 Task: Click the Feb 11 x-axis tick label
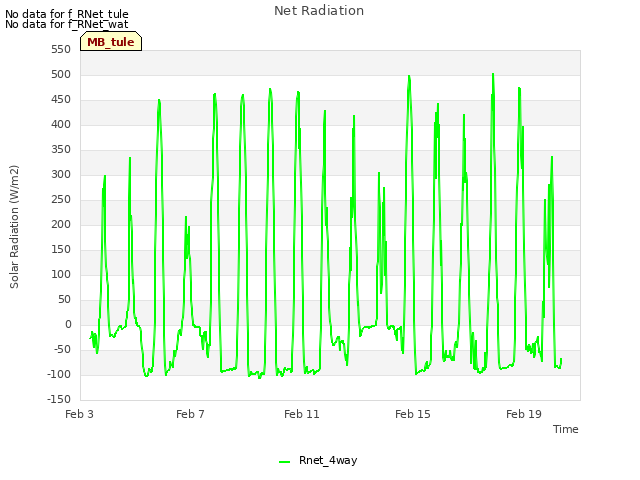302,414
